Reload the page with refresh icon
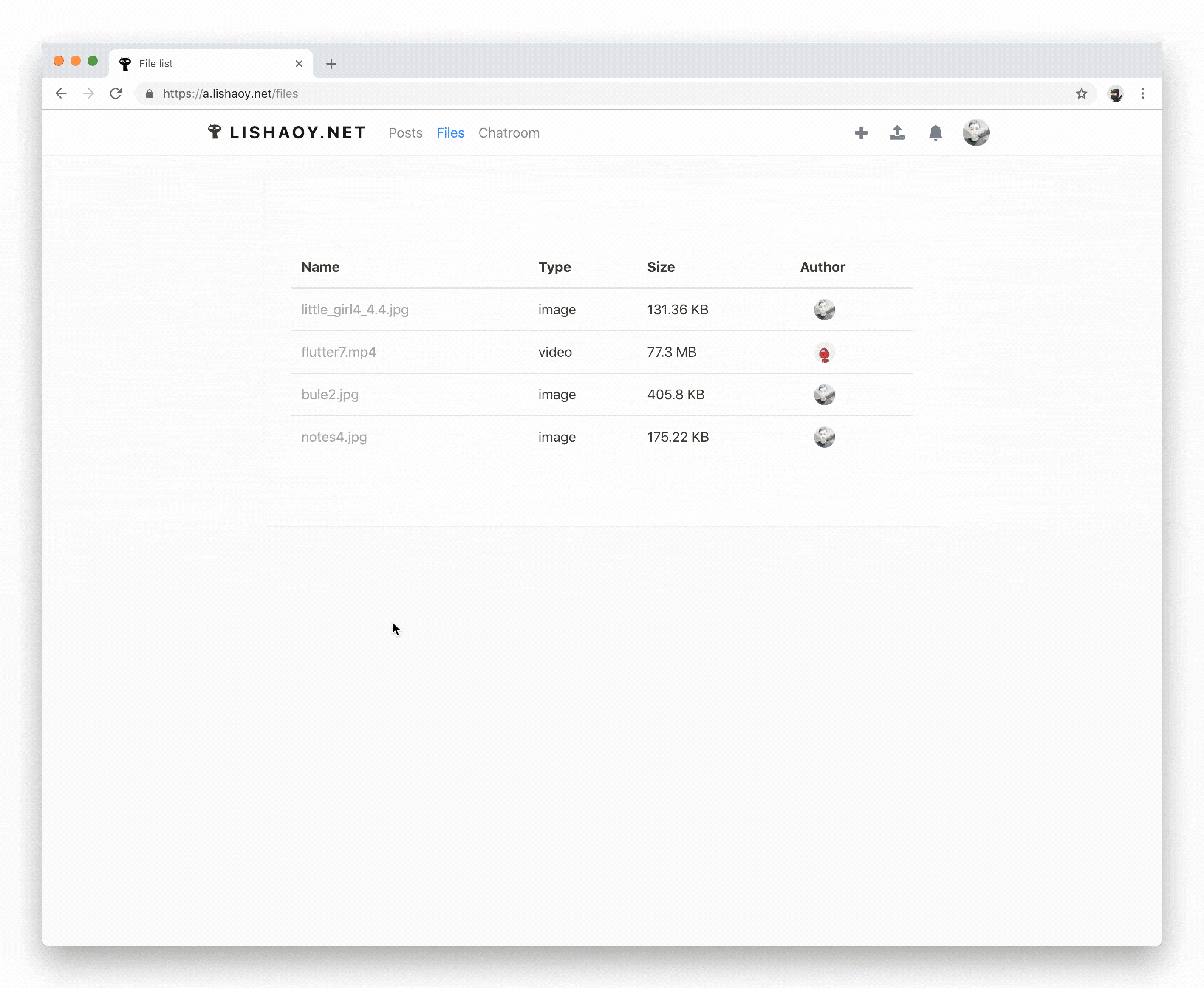 [x=116, y=94]
